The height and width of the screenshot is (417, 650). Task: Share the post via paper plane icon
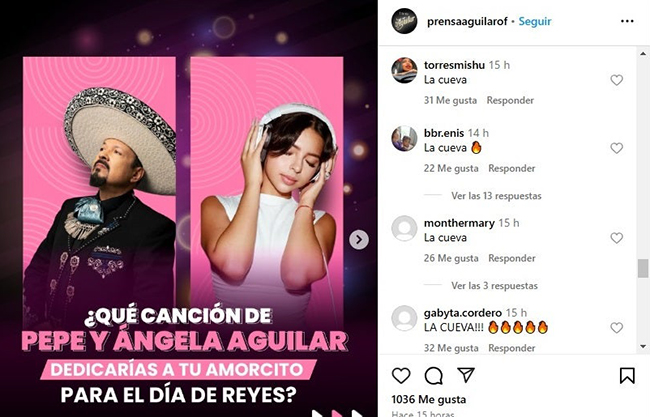point(466,375)
